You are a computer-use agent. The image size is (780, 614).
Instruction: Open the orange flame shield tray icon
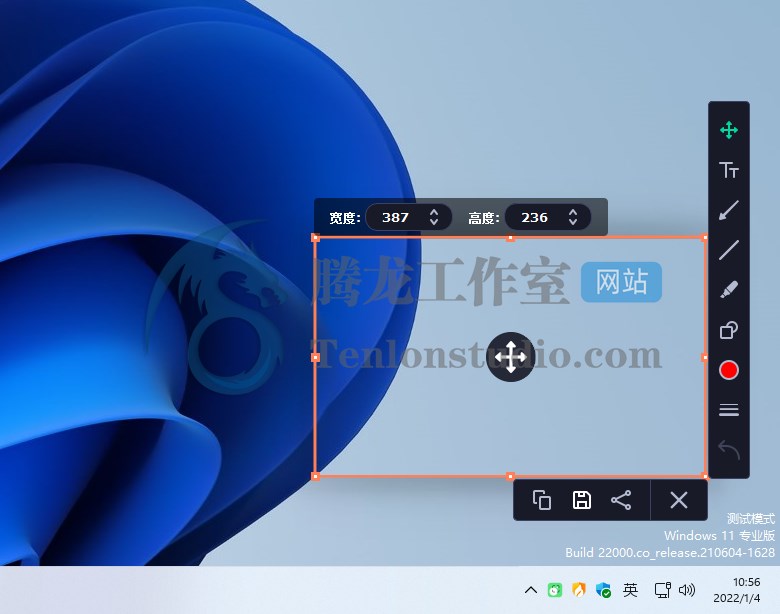click(579, 590)
